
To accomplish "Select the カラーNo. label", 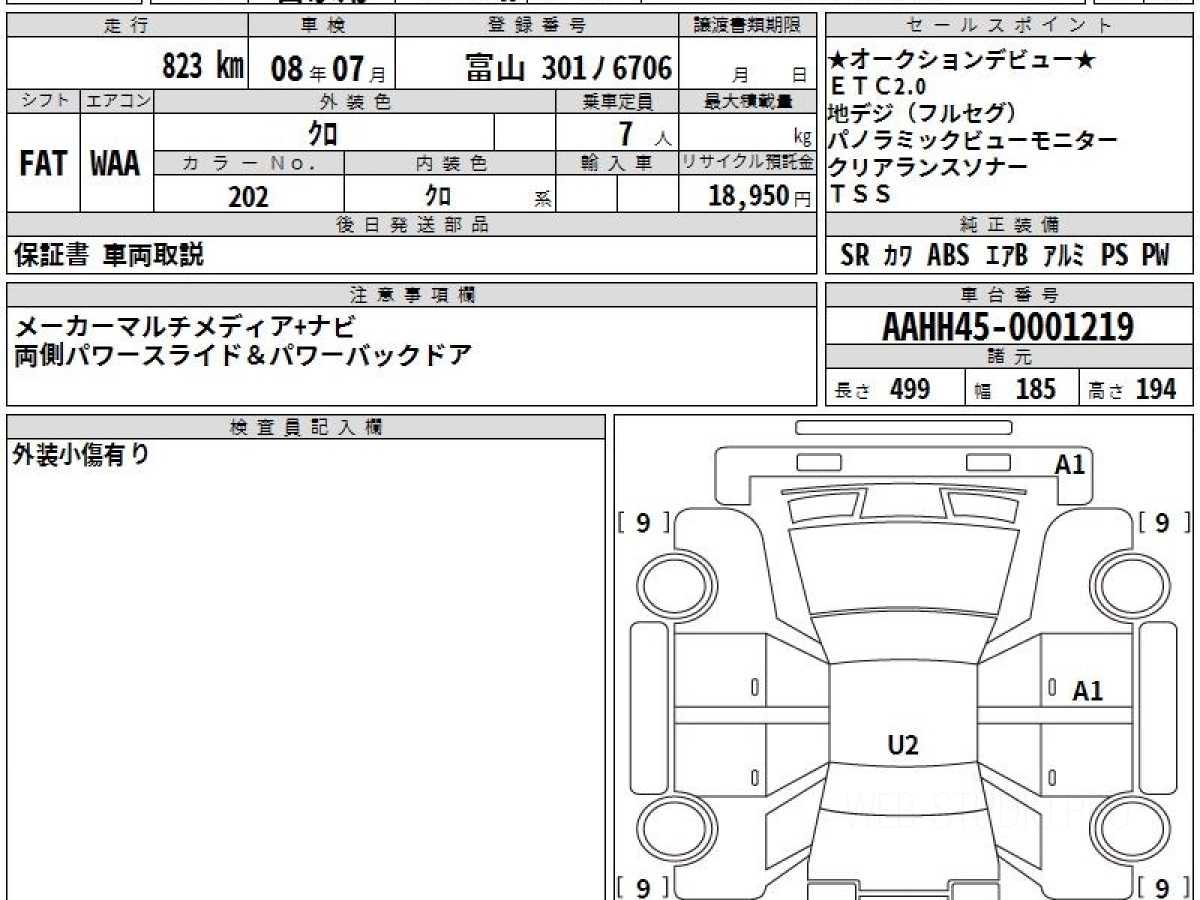I will (249, 163).
